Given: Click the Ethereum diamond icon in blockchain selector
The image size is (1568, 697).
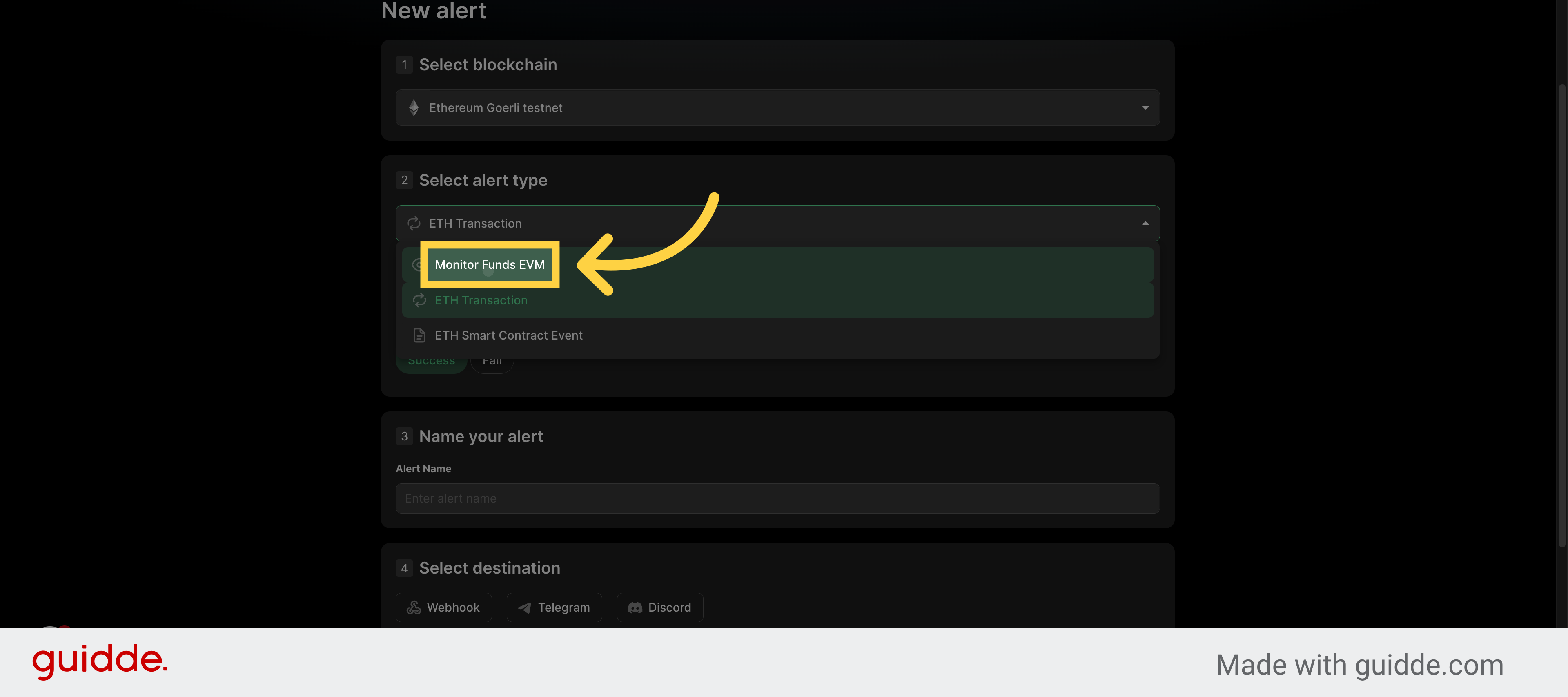Looking at the screenshot, I should pyautogui.click(x=414, y=108).
